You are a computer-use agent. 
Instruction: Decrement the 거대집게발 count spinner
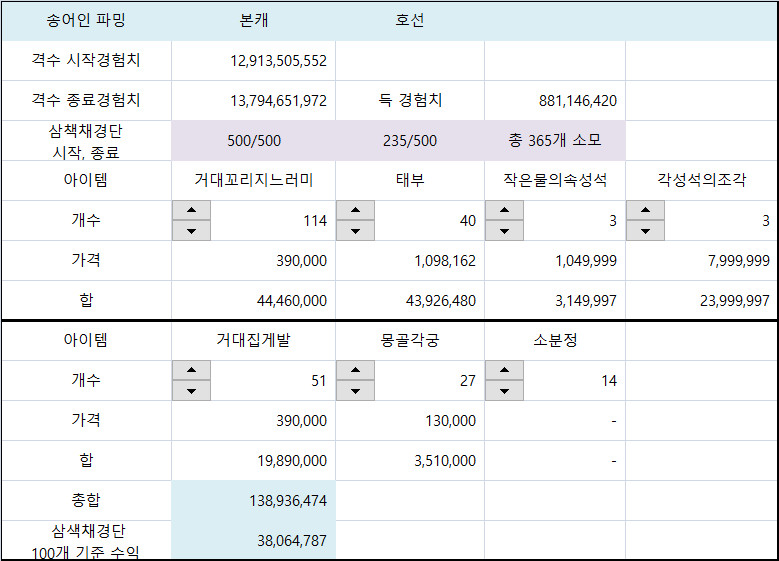(191, 391)
